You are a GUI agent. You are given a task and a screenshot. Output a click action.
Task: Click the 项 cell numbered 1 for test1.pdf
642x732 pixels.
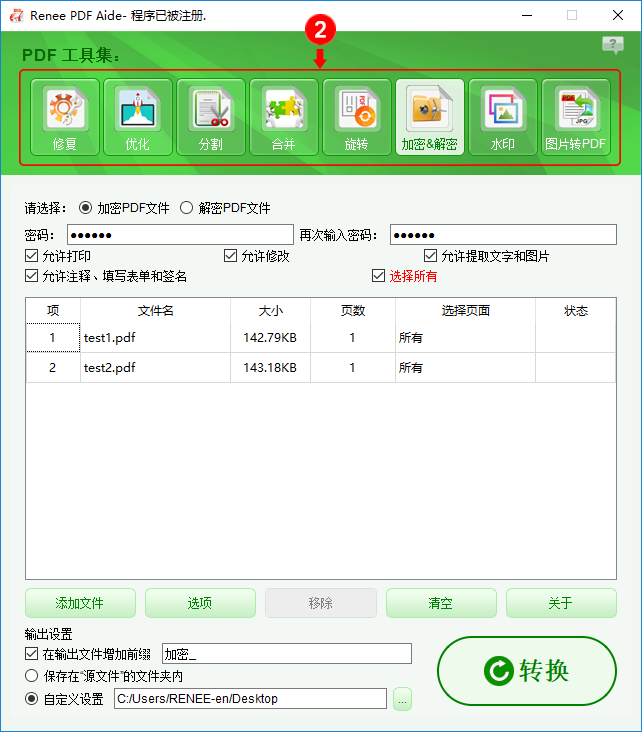53,338
